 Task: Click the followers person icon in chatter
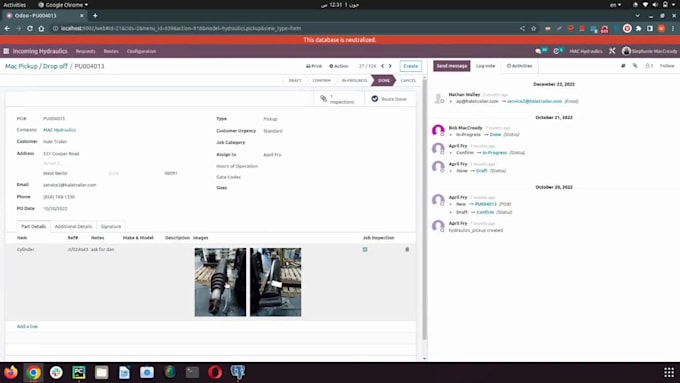click(x=649, y=66)
